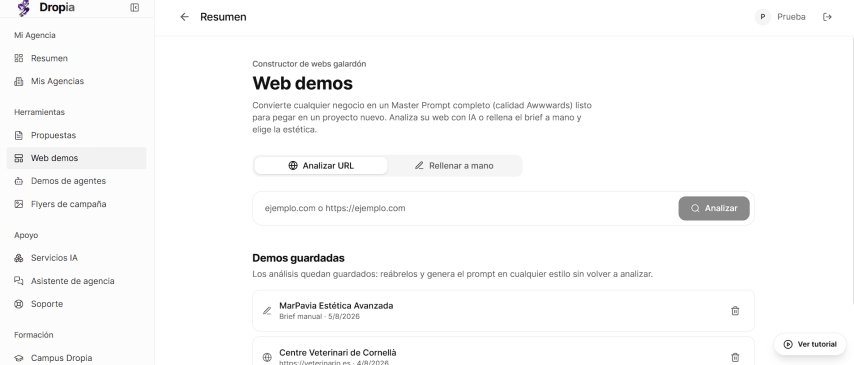Click the Soporte lifebuoy icon
Image resolution: width=854 pixels, height=365 pixels.
pyautogui.click(x=19, y=304)
